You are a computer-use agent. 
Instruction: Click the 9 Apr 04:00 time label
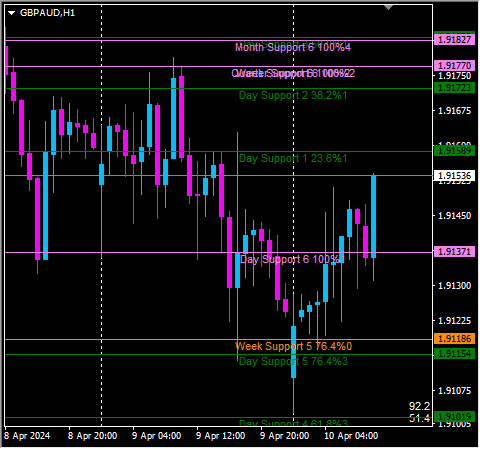point(157,436)
